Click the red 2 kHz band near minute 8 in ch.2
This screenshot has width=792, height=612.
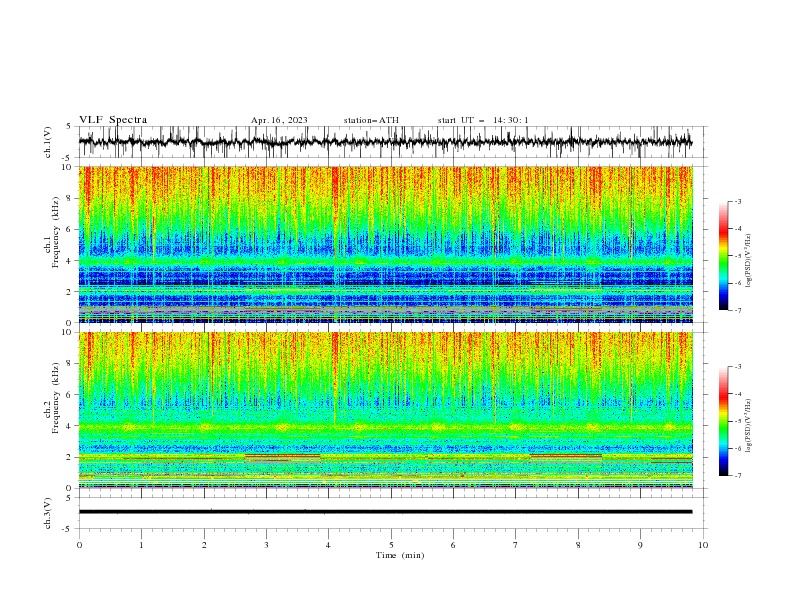click(x=566, y=455)
